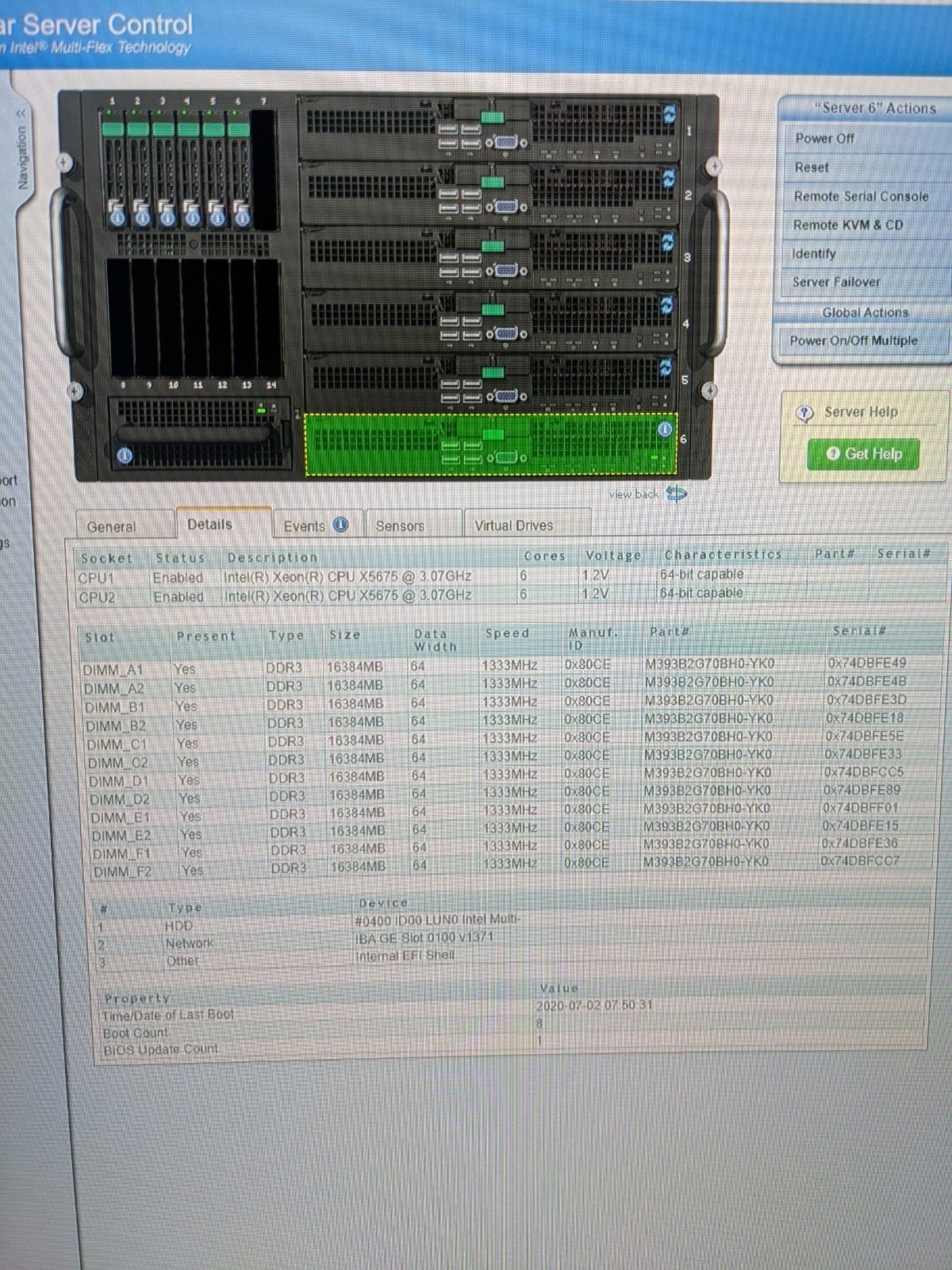Launch Remote KVM & CD
This screenshot has height=1270, width=952.
click(x=848, y=225)
